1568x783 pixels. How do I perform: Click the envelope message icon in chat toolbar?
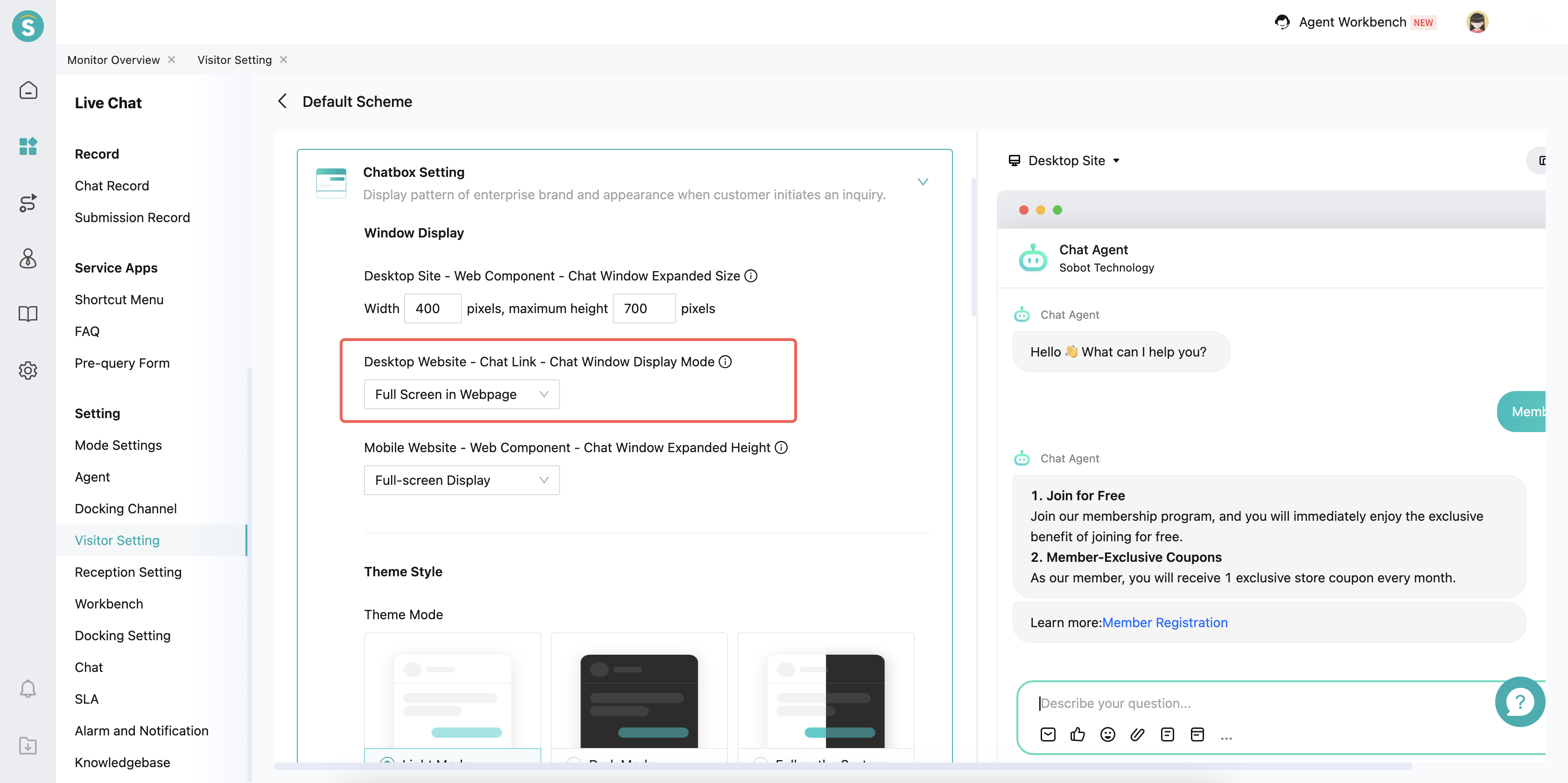(x=1048, y=734)
